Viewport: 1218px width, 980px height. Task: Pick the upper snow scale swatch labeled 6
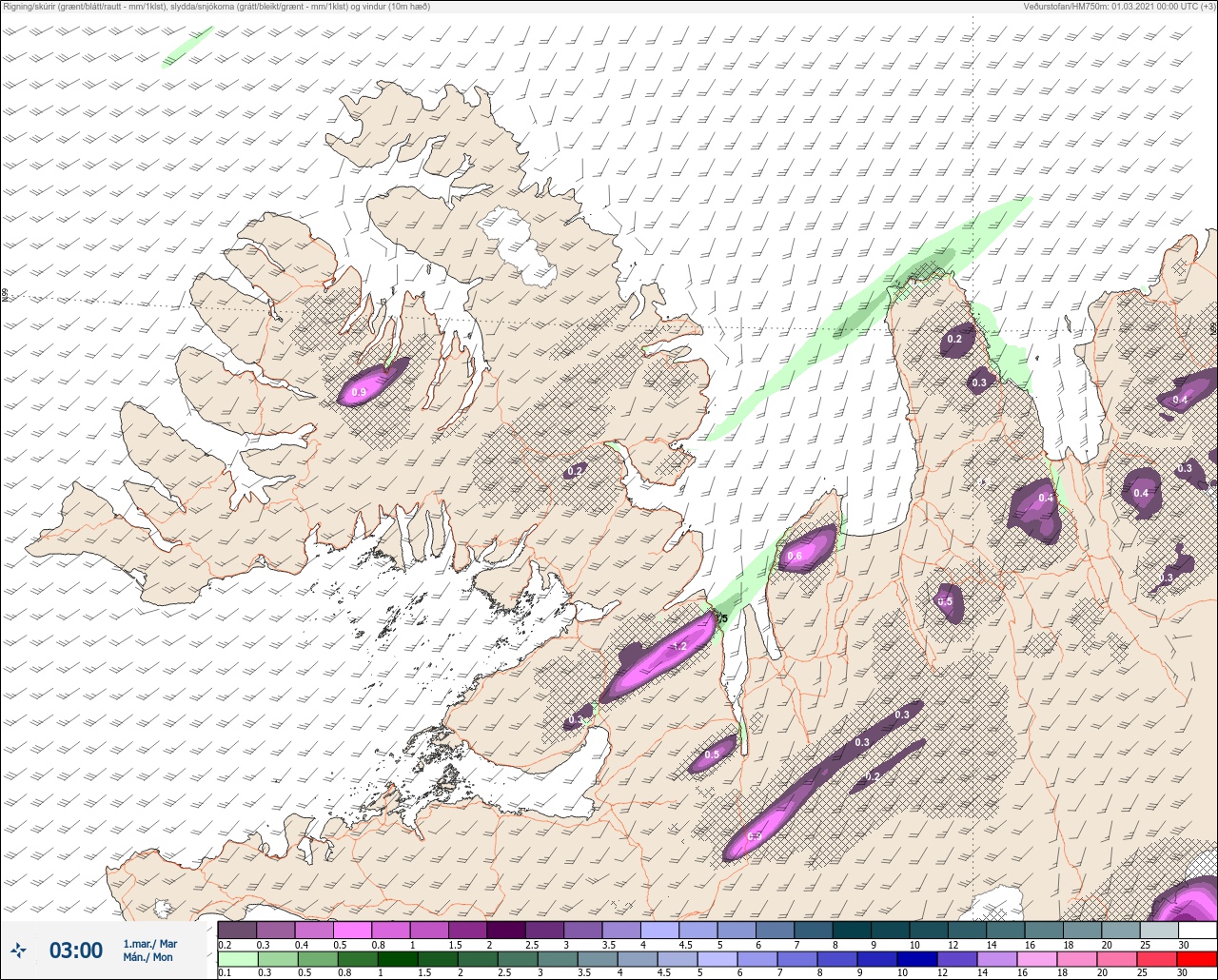775,930
